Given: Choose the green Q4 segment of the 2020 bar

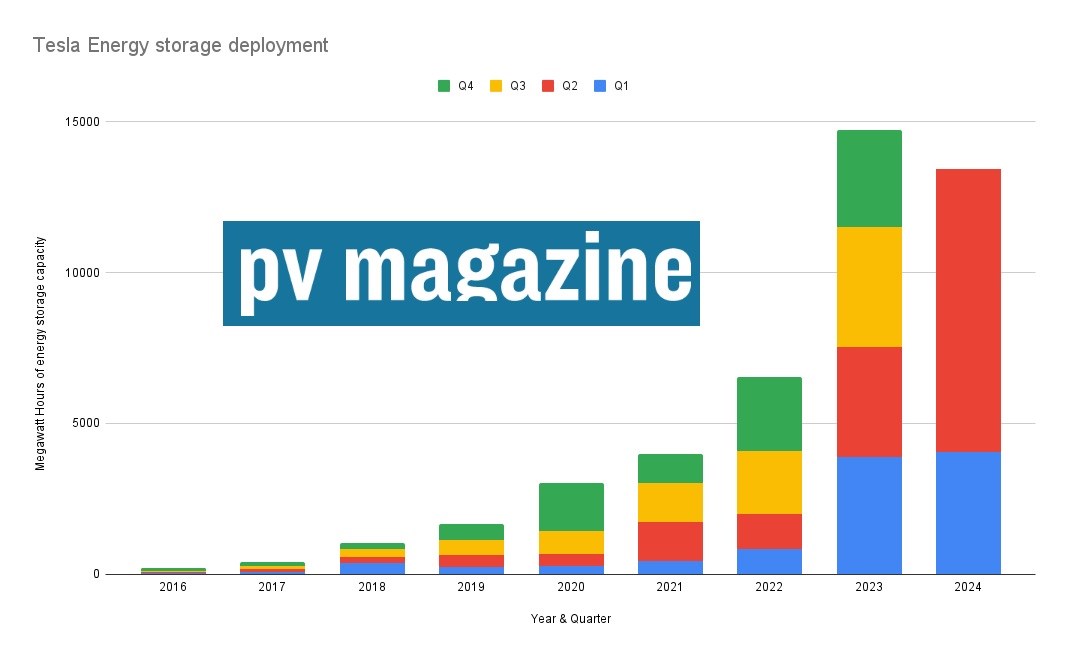Looking at the screenshot, I should [571, 507].
